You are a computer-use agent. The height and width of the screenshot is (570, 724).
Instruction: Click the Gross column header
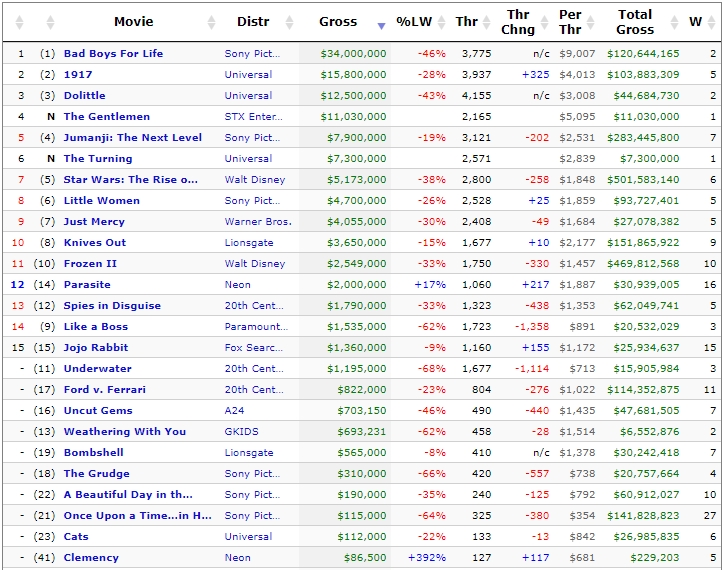[x=338, y=22]
